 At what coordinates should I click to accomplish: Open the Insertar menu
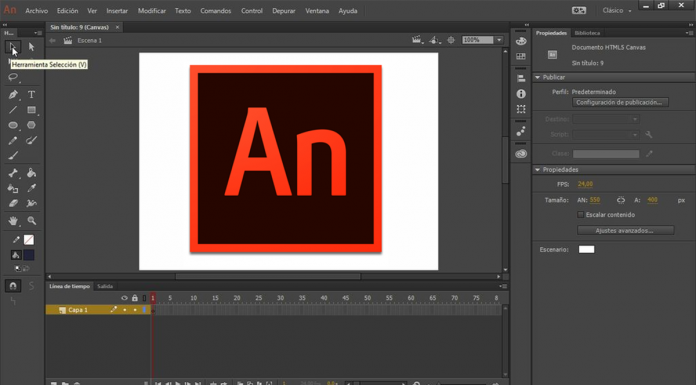coord(117,11)
